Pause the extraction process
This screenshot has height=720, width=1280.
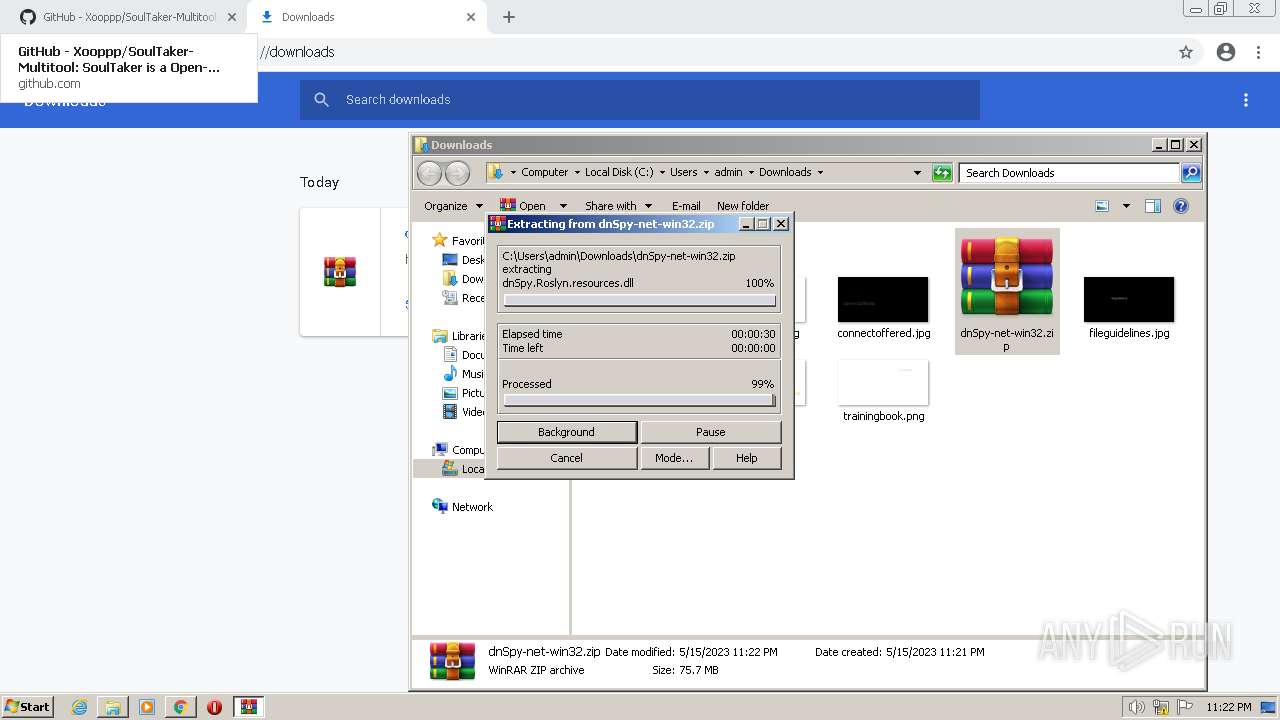point(710,432)
